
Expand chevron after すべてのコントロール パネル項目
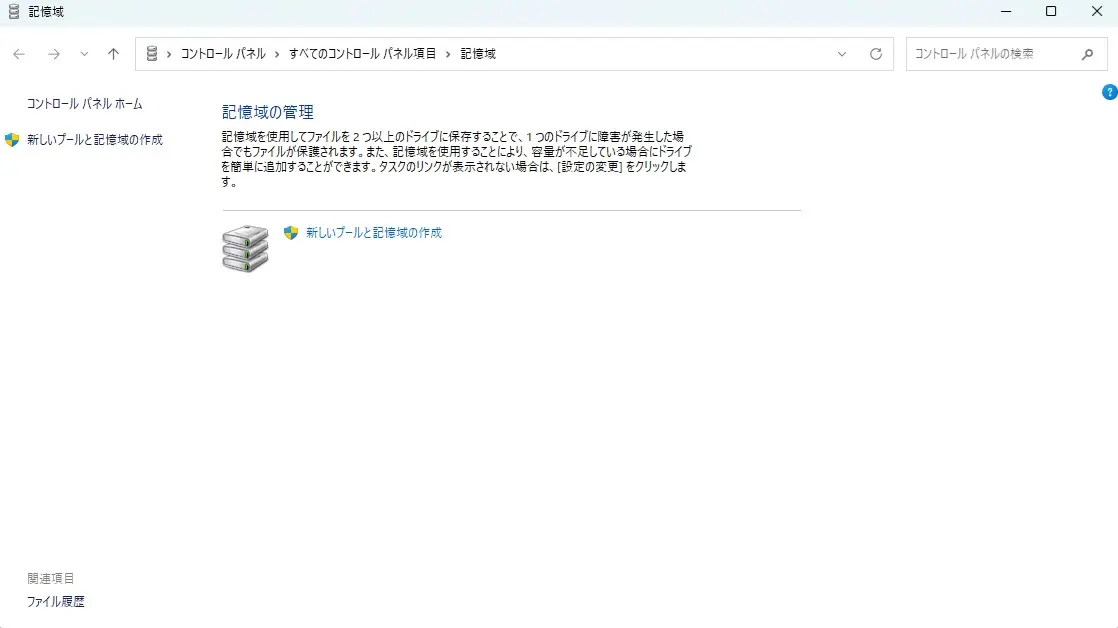[x=448, y=54]
